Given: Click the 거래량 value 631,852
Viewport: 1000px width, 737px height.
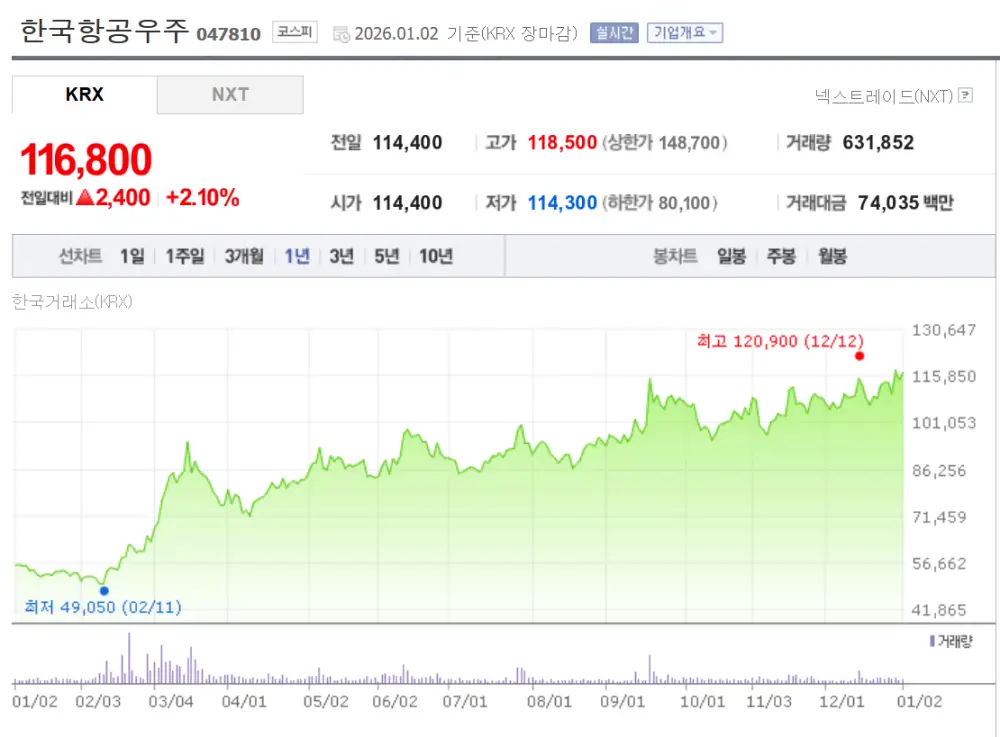Looking at the screenshot, I should [x=878, y=142].
